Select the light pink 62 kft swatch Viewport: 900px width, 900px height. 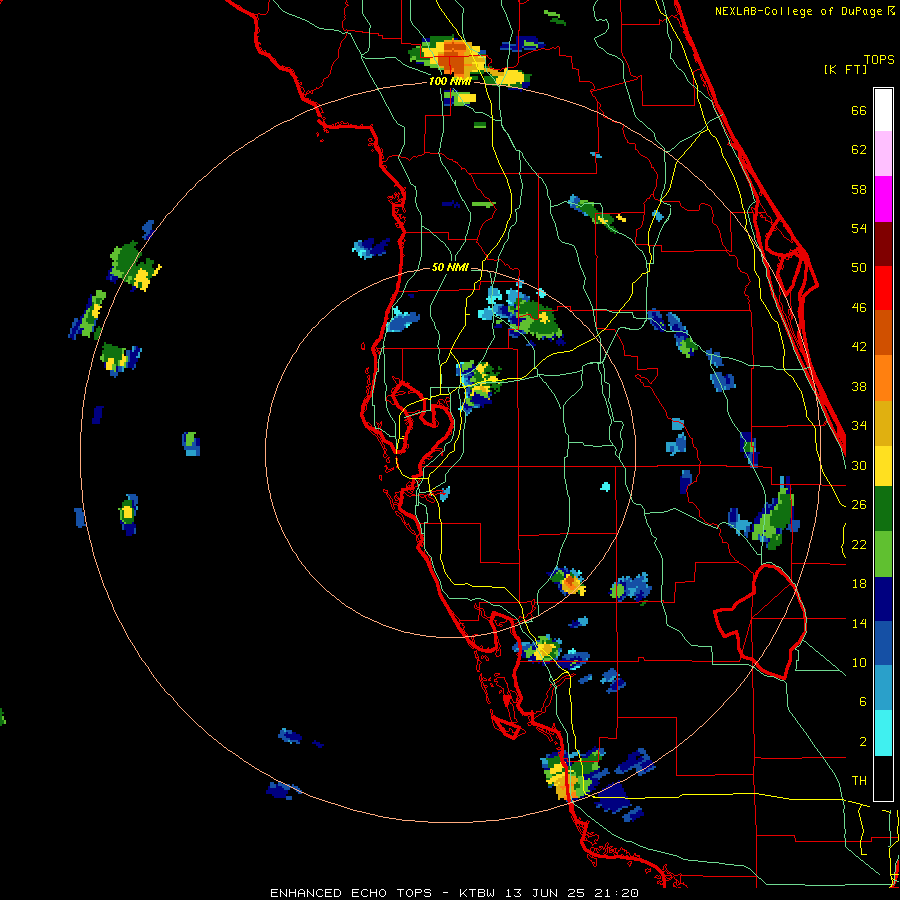click(883, 154)
